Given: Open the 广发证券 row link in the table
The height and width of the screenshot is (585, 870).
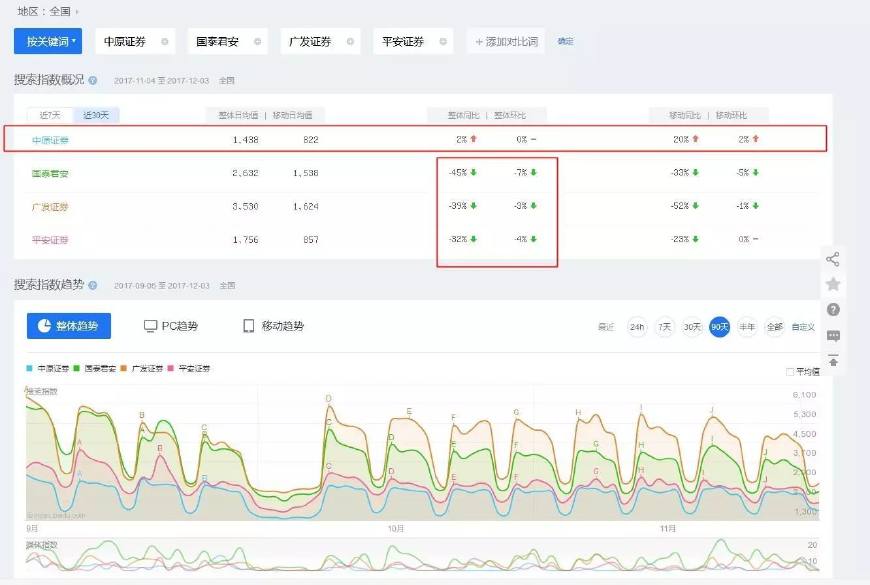Looking at the screenshot, I should click(50, 206).
